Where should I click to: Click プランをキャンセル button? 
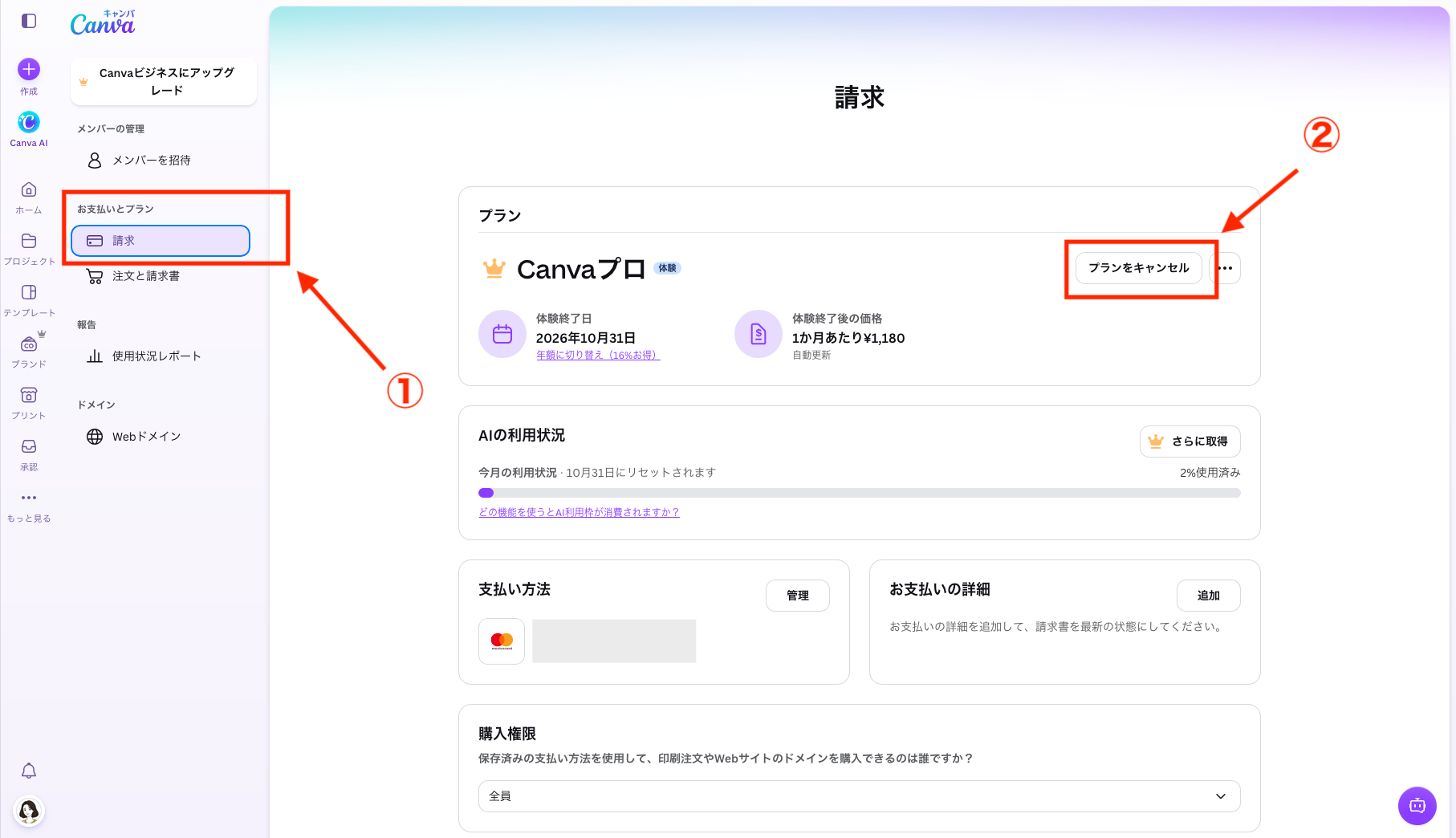[1139, 268]
